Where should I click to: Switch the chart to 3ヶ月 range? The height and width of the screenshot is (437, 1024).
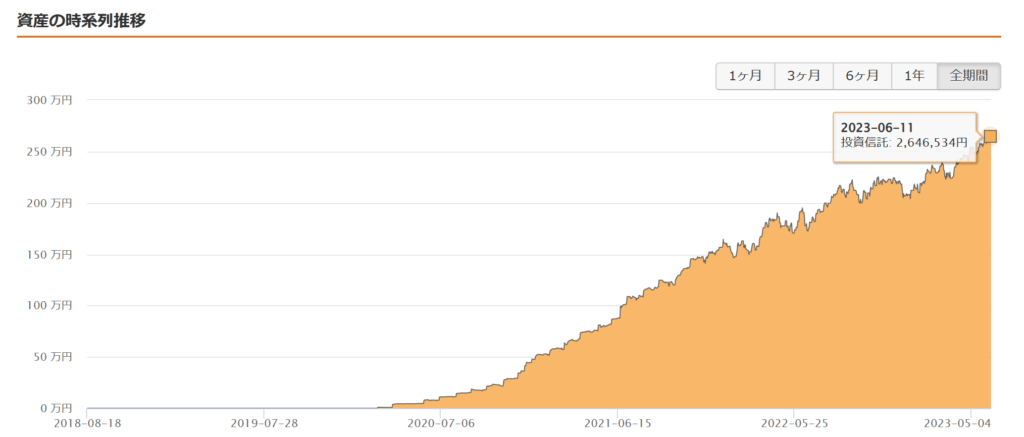click(804, 76)
